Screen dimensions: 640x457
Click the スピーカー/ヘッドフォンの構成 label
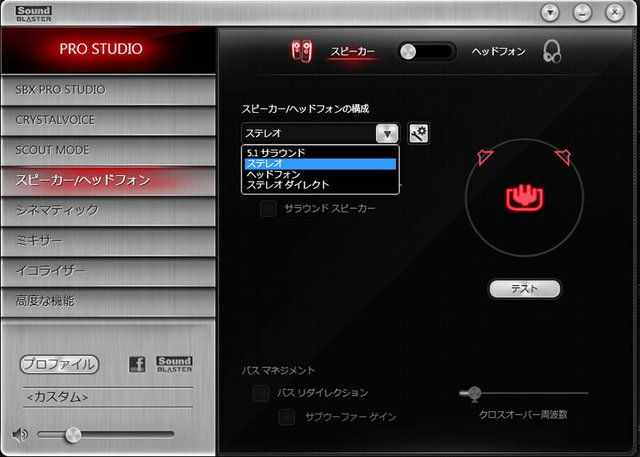click(x=305, y=109)
